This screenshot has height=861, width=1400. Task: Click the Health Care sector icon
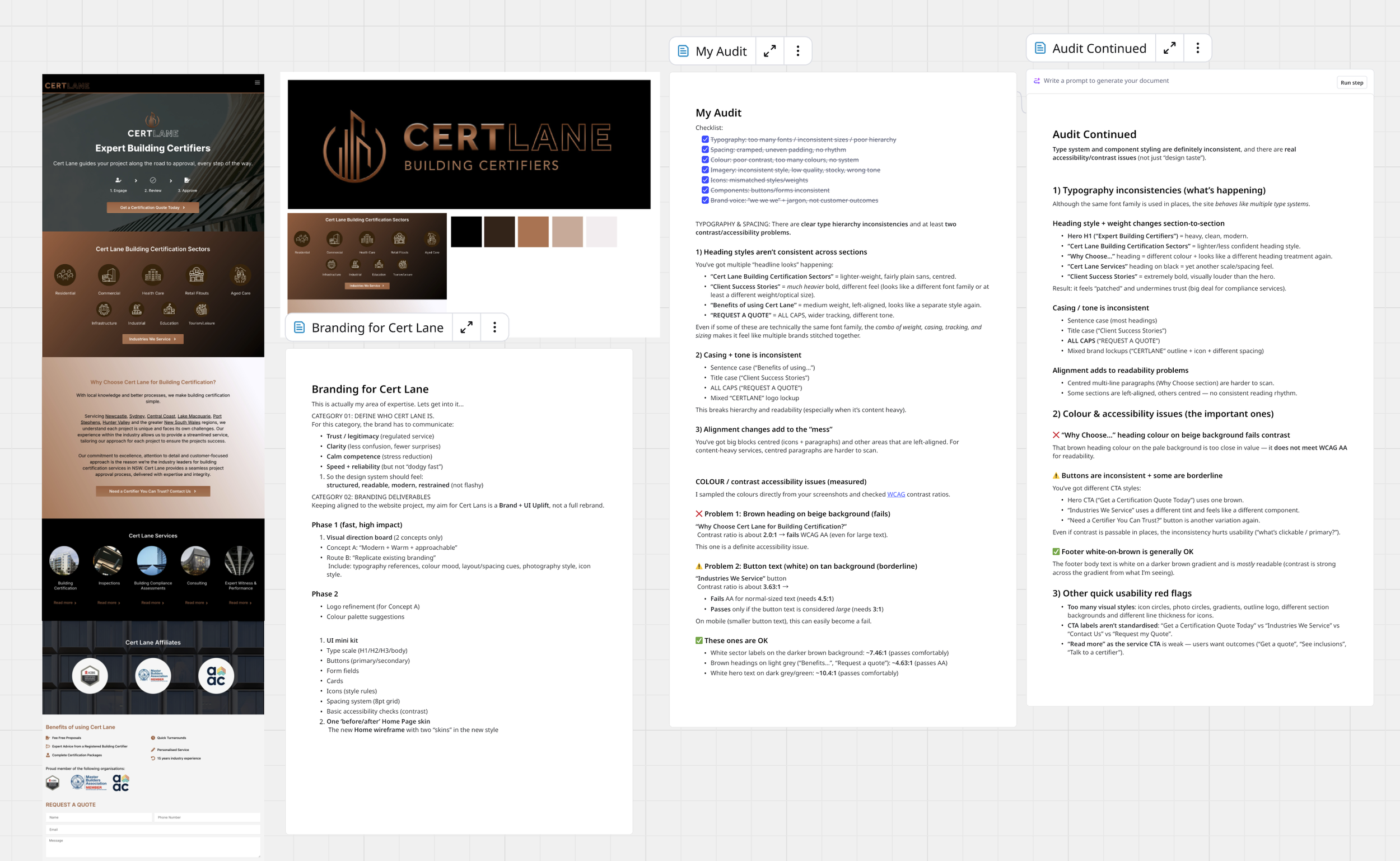153,275
